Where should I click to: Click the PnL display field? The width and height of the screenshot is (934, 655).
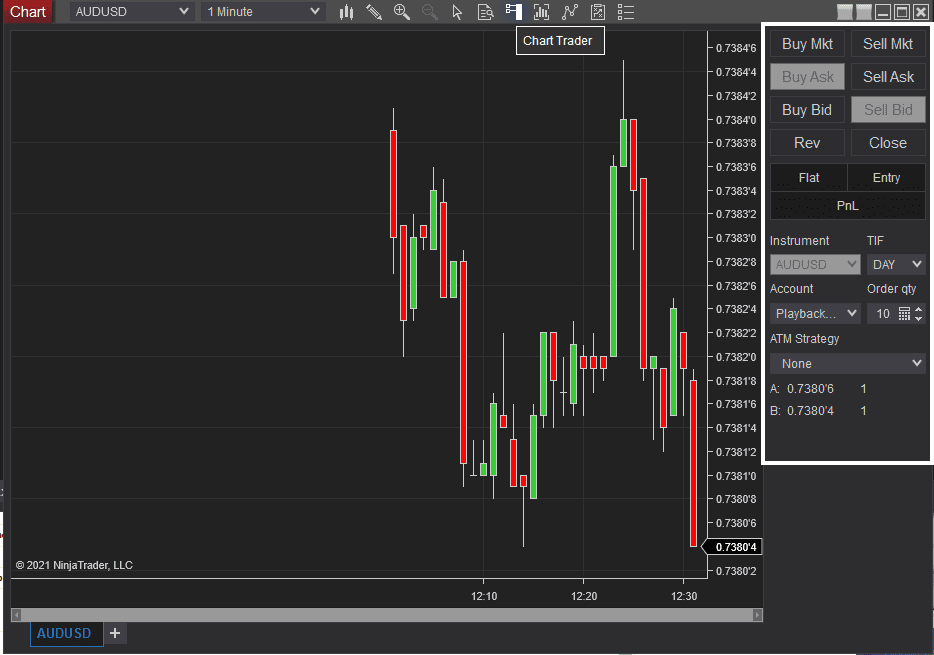pos(848,205)
